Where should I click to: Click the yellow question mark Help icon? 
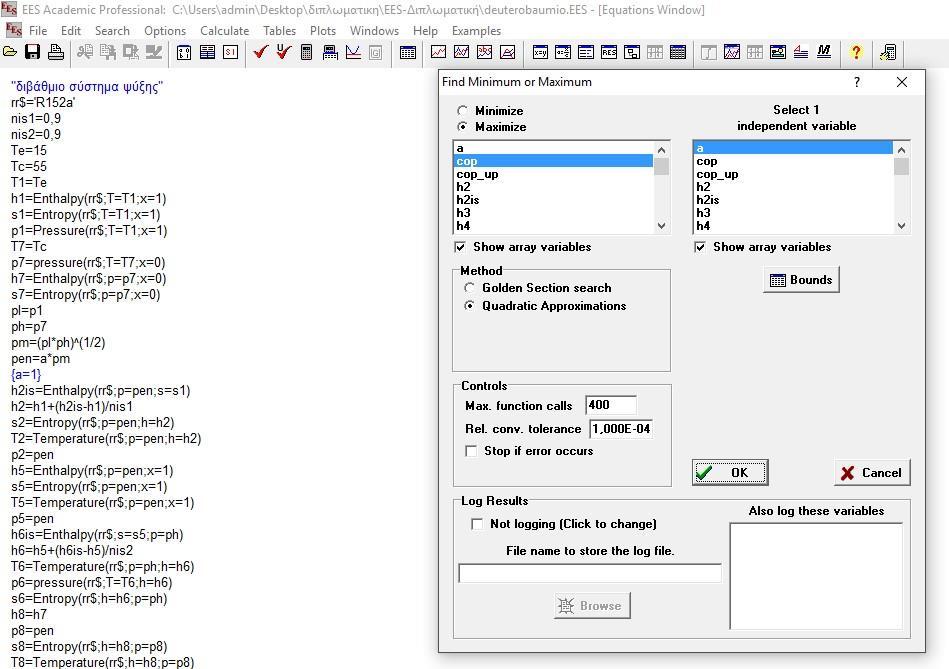point(856,53)
